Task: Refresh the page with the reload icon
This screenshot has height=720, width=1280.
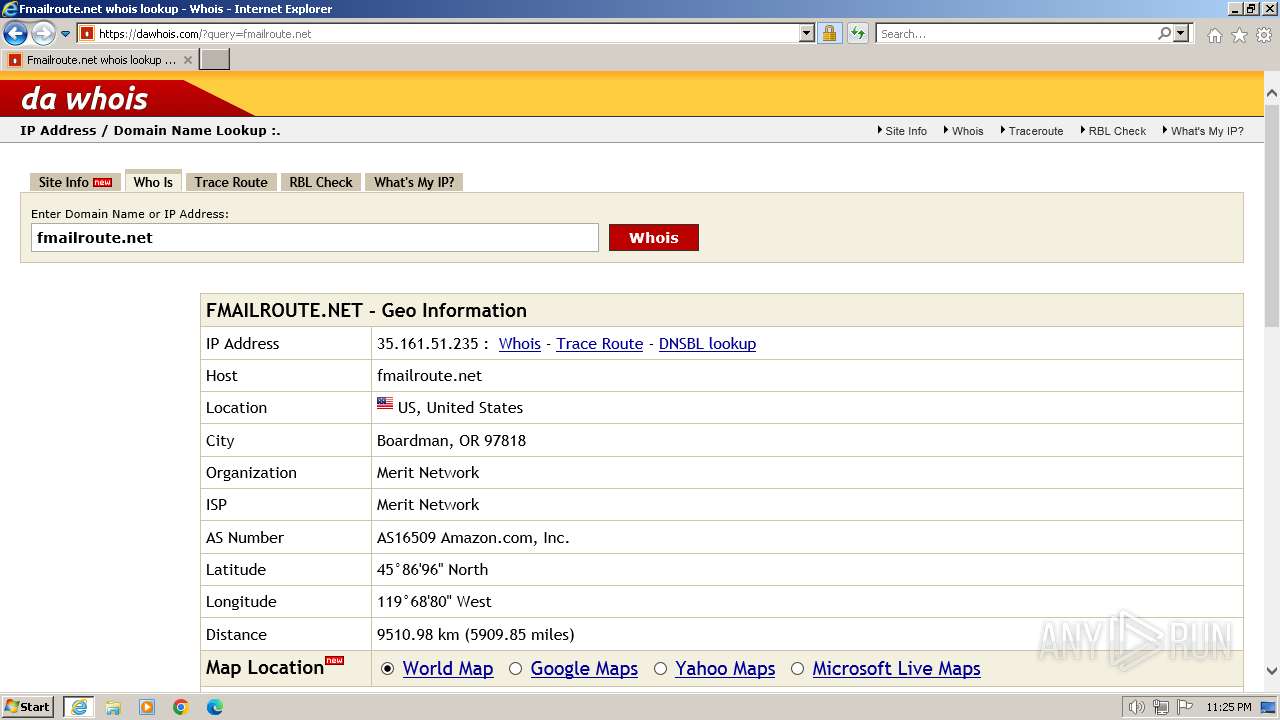Action: (x=858, y=33)
